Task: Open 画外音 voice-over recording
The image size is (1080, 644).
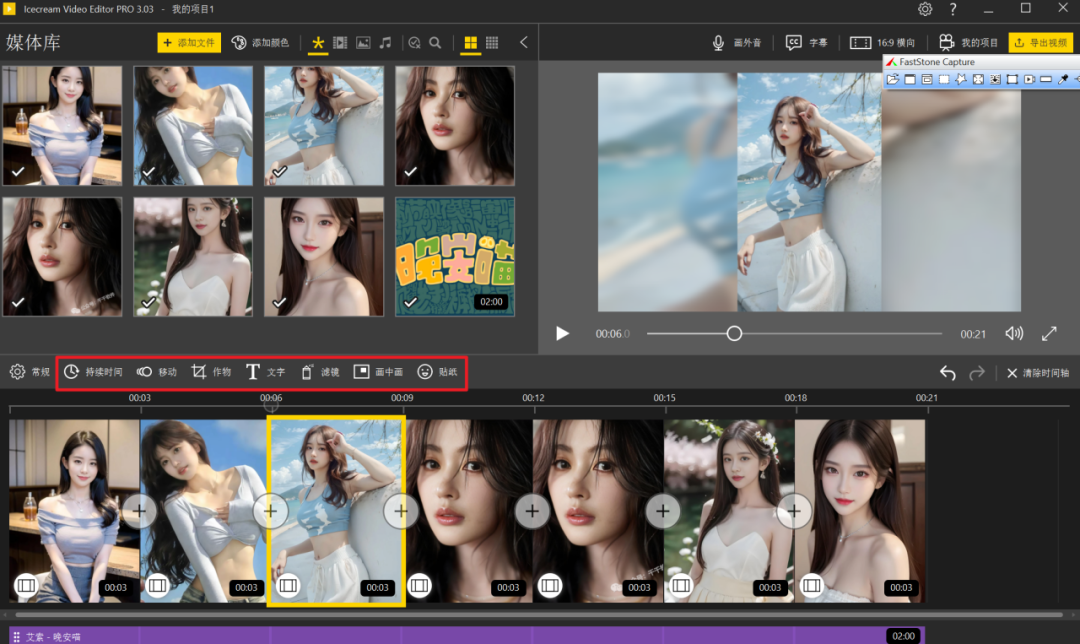Action: 736,43
